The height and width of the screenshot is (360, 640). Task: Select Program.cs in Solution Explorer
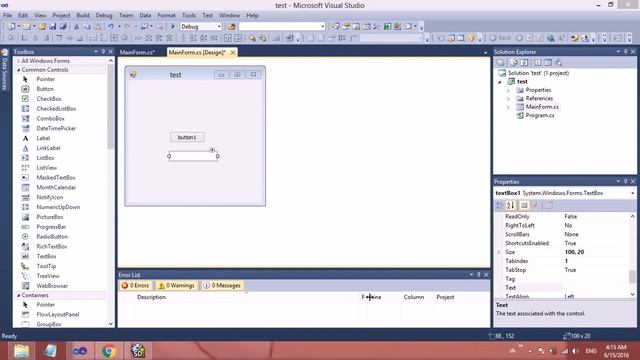[x=540, y=116]
